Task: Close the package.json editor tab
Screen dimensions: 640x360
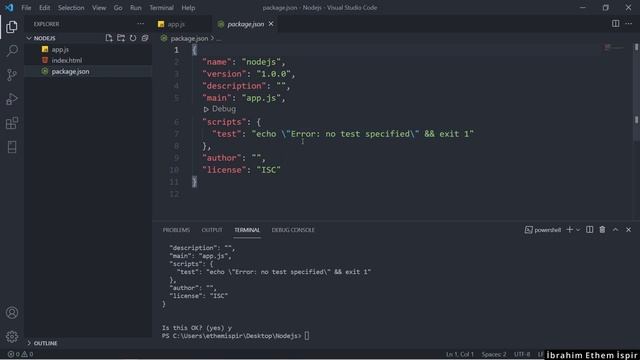Action: tap(271, 24)
